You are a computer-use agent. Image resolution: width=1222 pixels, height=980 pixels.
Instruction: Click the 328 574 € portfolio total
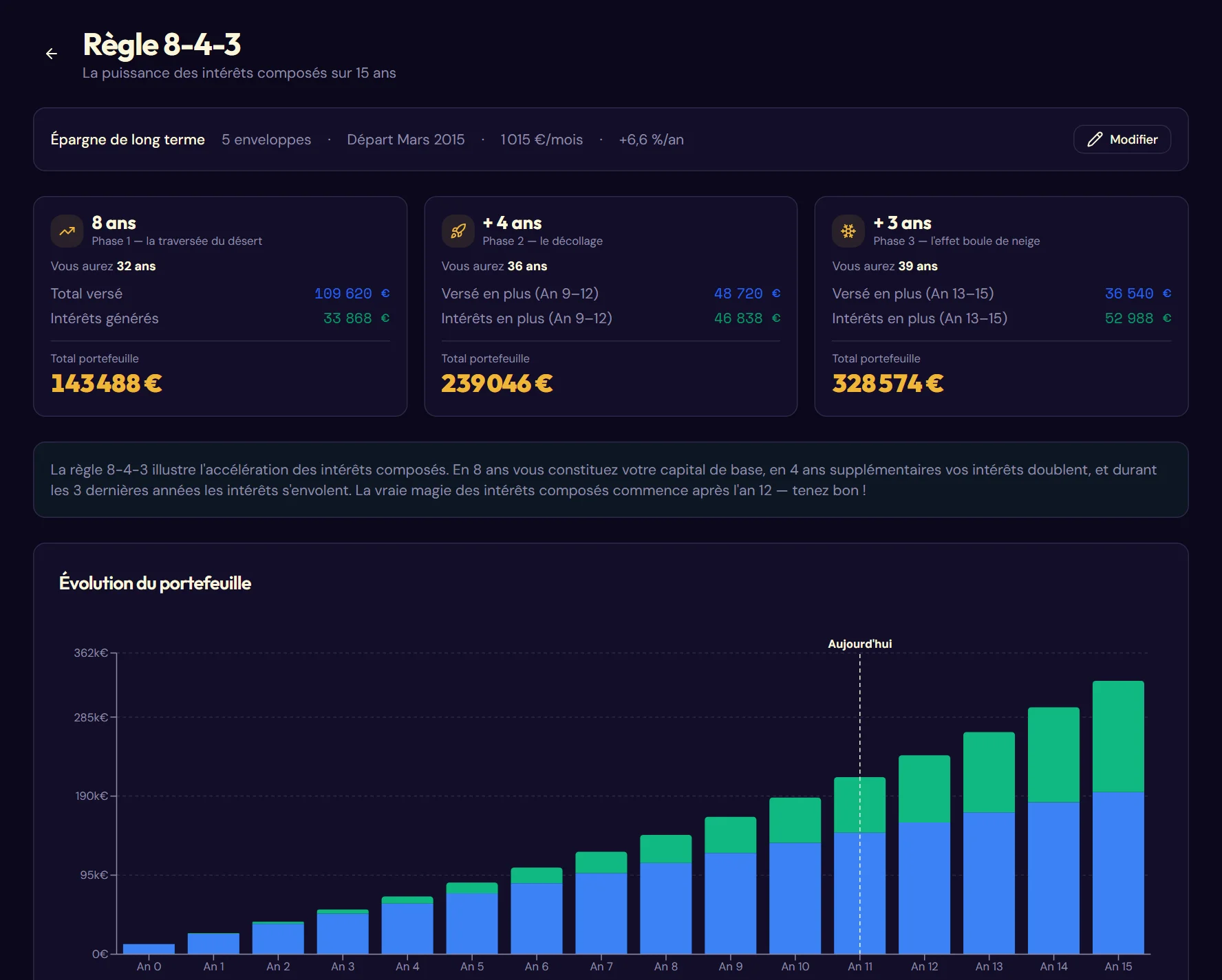pos(888,383)
